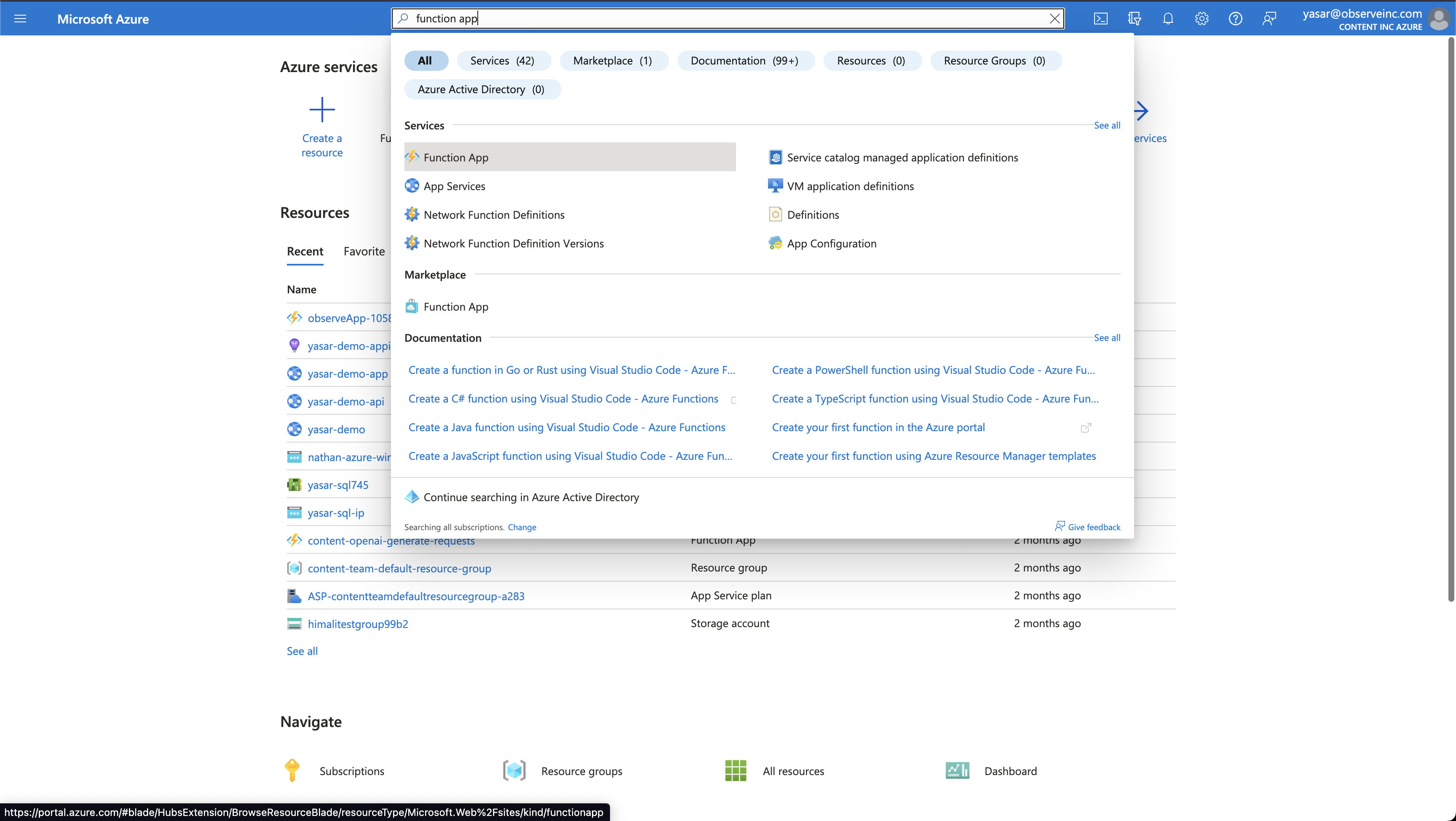Click the Subscriptions key icon
1456x821 pixels.
(x=292, y=770)
